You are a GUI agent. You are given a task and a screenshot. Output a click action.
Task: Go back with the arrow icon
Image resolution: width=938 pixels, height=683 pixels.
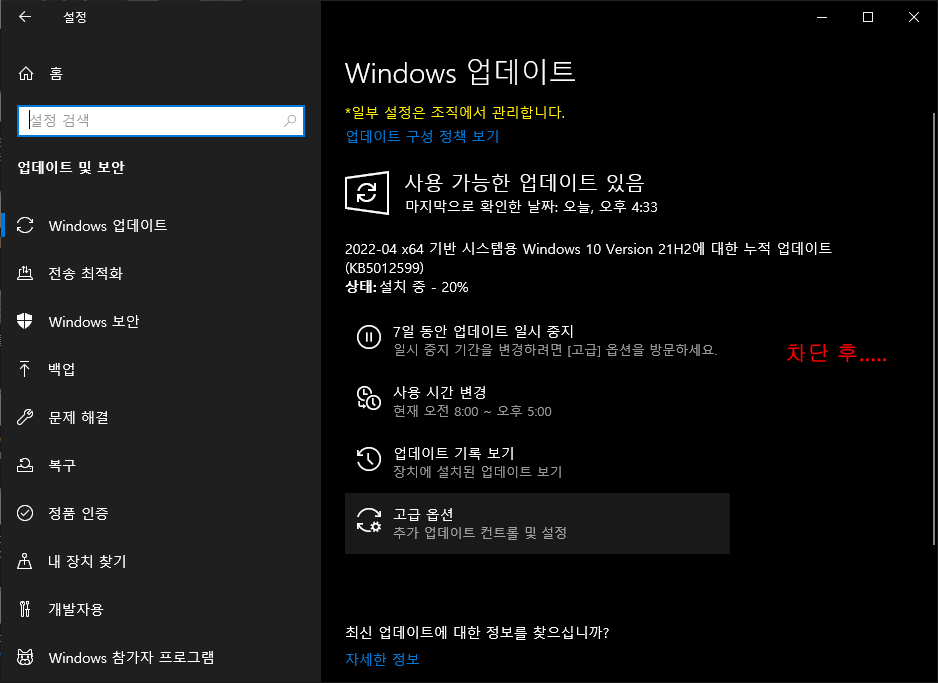pos(25,17)
